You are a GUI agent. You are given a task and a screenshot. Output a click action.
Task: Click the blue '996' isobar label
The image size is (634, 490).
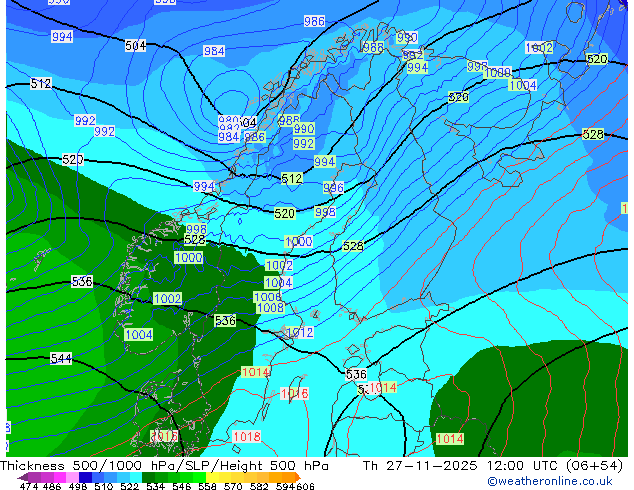click(x=333, y=188)
